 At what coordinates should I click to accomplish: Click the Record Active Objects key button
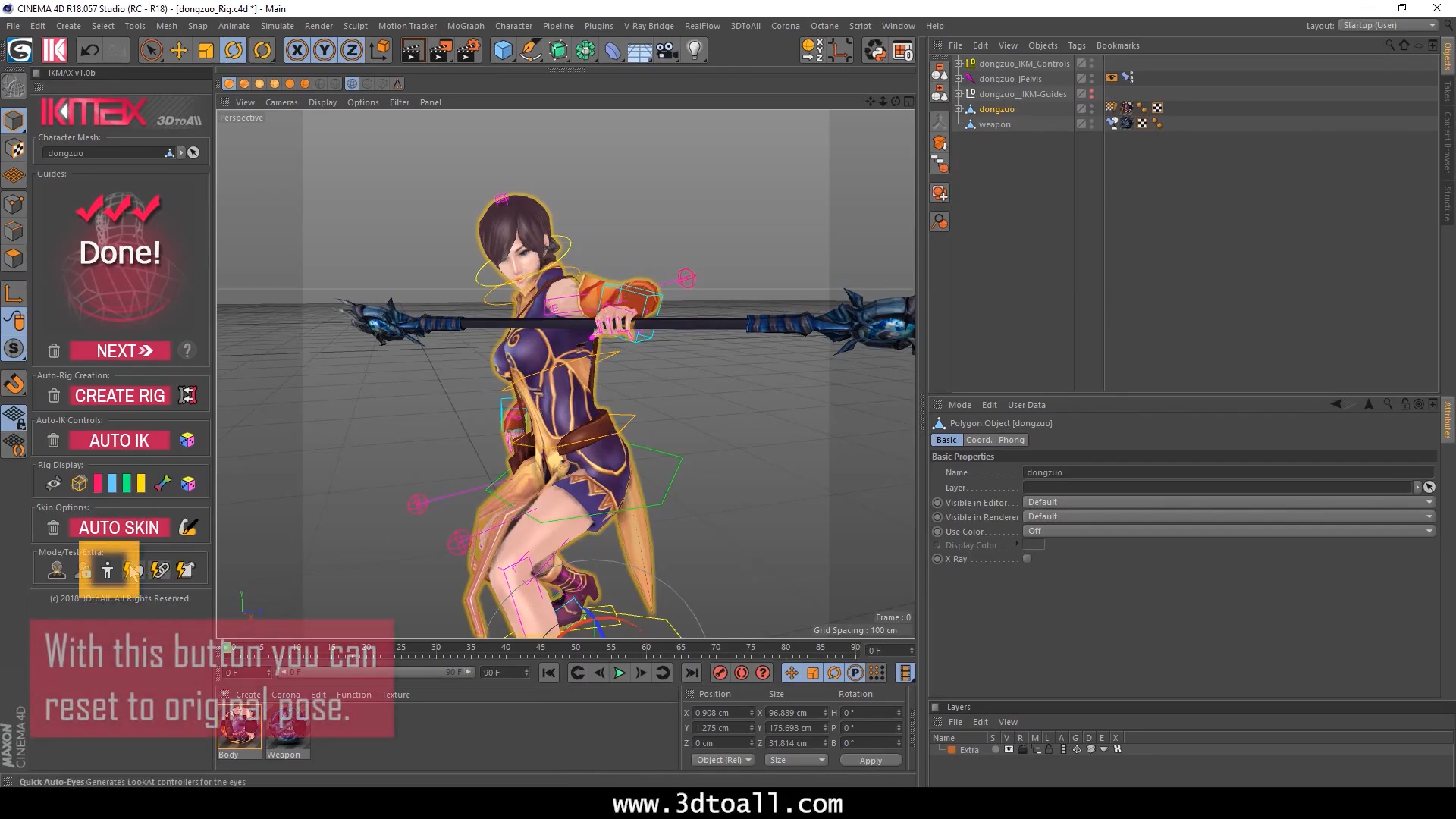[720, 673]
